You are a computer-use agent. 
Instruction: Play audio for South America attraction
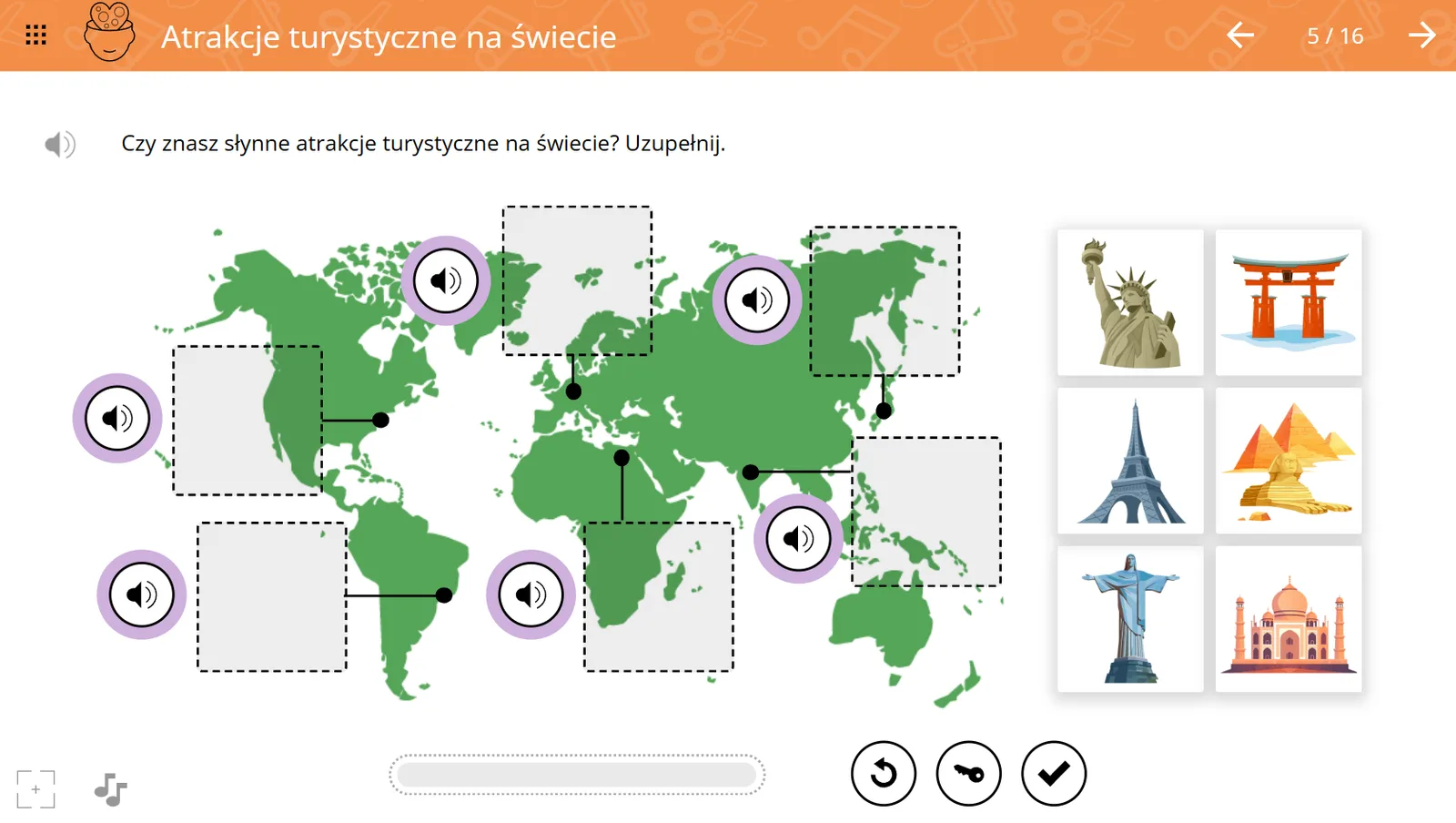pos(142,594)
